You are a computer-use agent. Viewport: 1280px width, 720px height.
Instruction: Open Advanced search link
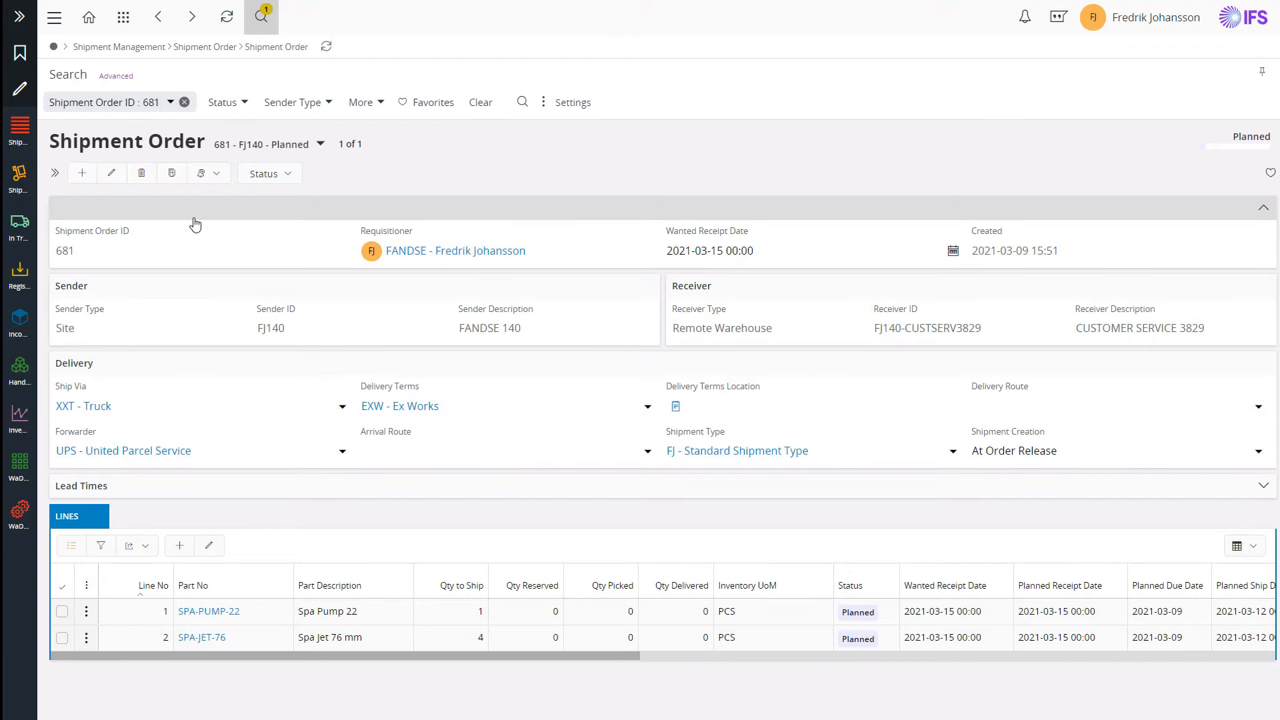click(116, 76)
